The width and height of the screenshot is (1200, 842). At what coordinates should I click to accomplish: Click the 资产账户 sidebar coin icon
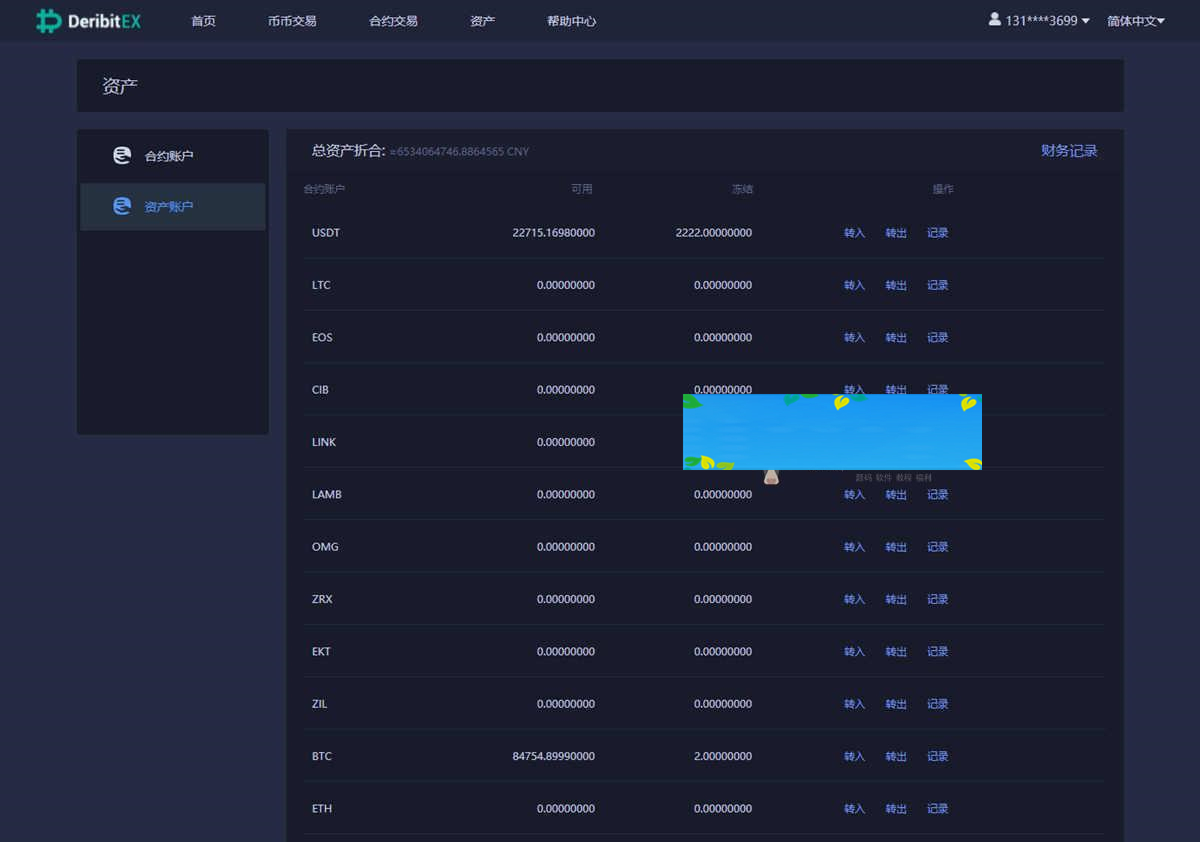point(122,207)
